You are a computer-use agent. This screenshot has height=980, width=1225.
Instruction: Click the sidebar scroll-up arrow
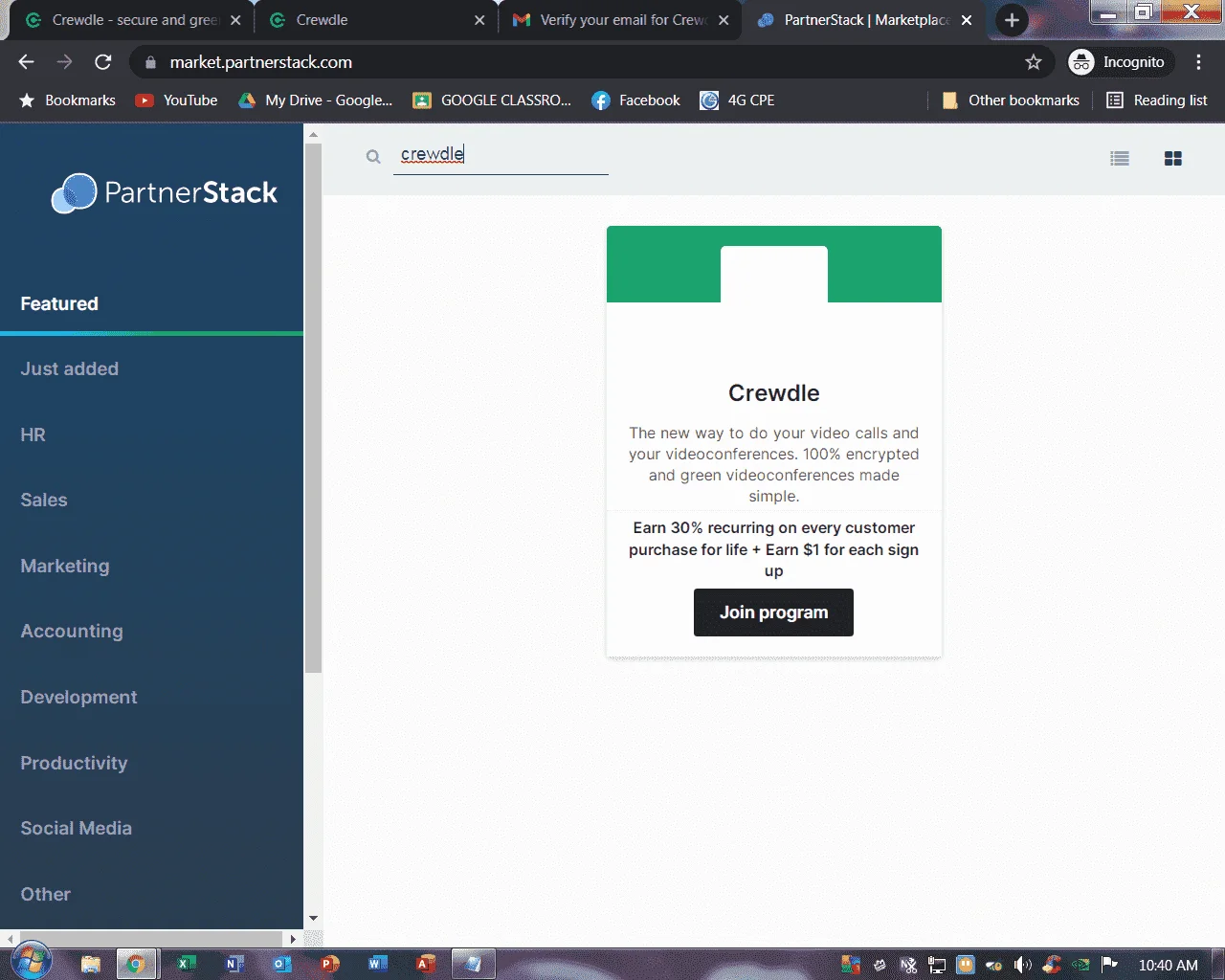click(x=313, y=135)
